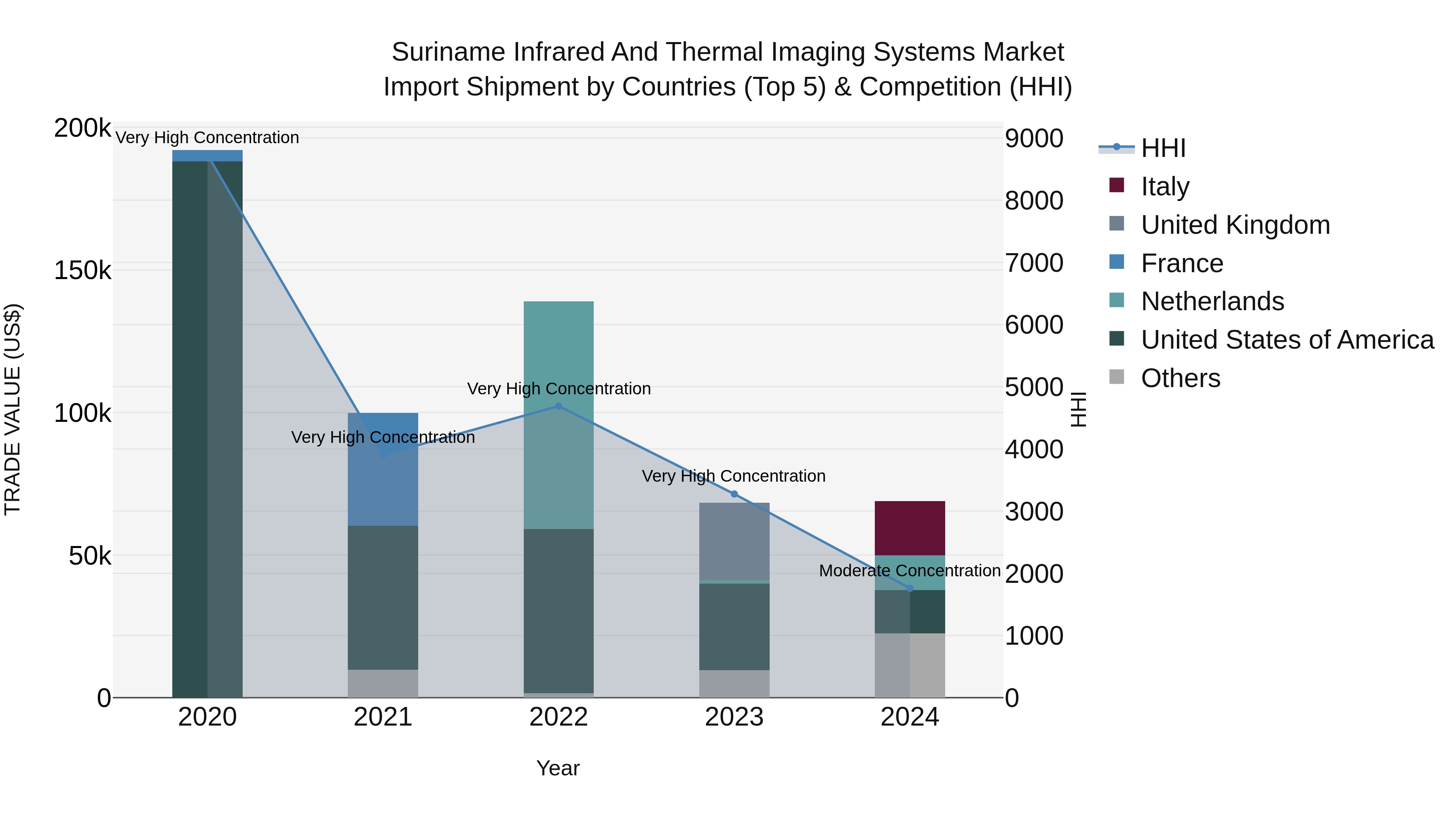The width and height of the screenshot is (1456, 819).
Task: Toggle the Netherlands legend label
Action: [1213, 301]
